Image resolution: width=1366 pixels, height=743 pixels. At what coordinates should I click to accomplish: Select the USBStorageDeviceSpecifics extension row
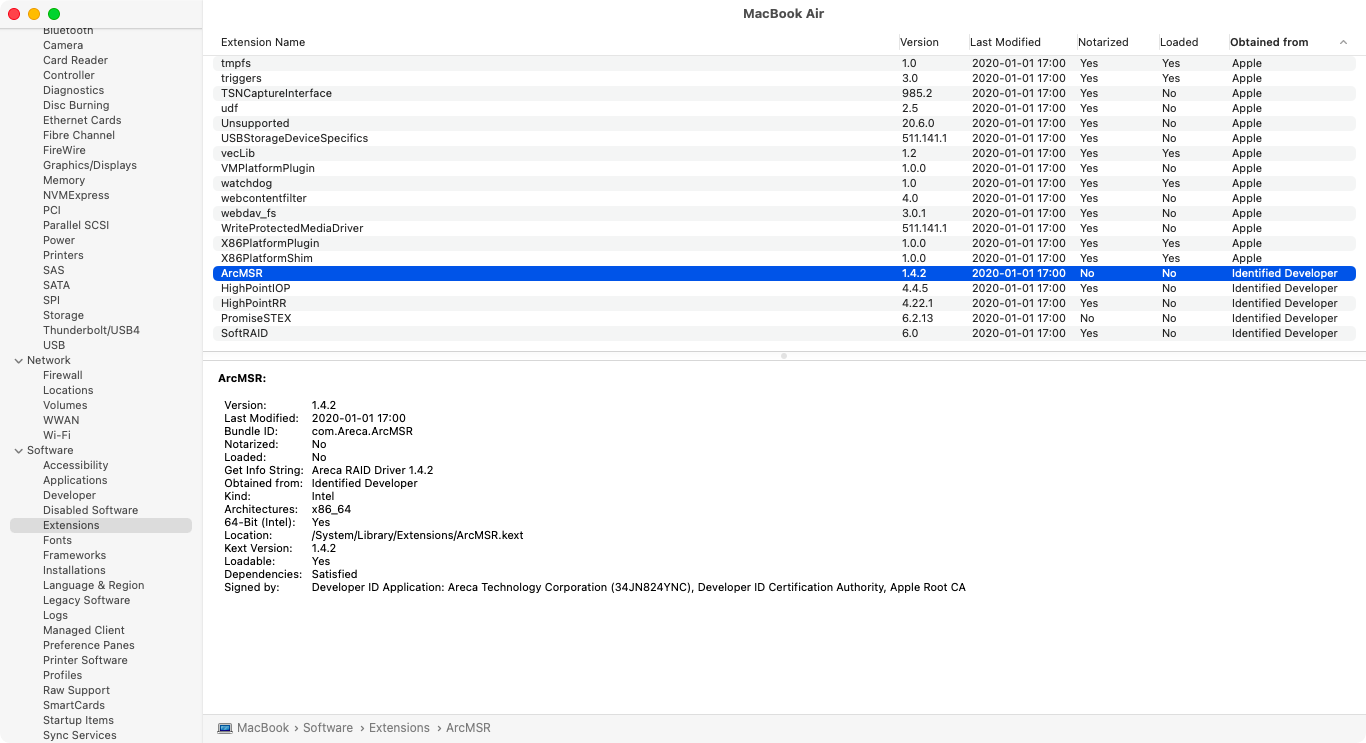coord(784,138)
